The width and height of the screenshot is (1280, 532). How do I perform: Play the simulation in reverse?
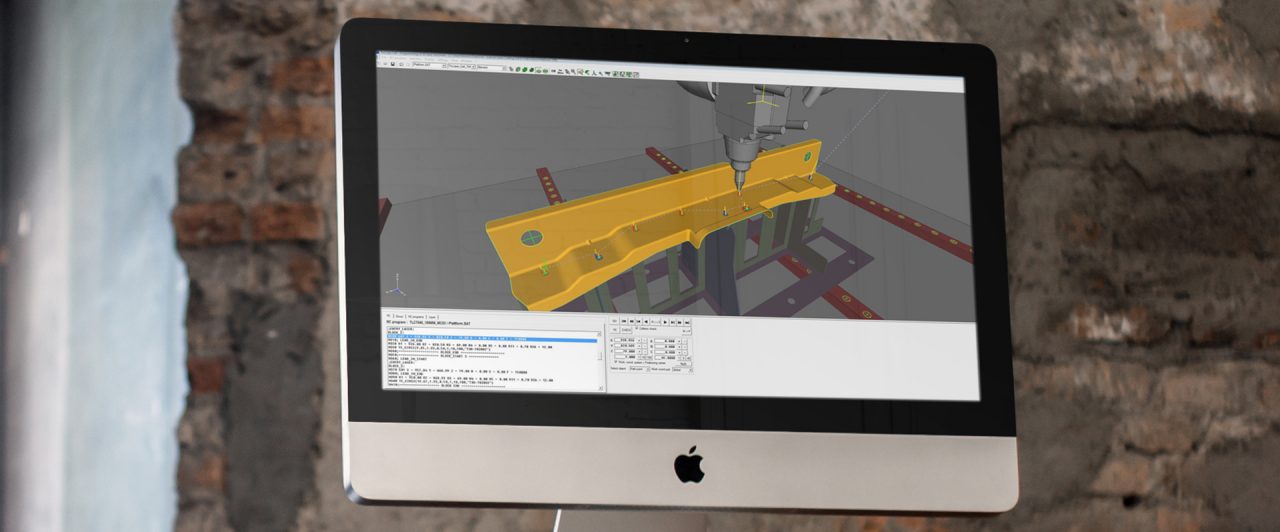coord(646,322)
